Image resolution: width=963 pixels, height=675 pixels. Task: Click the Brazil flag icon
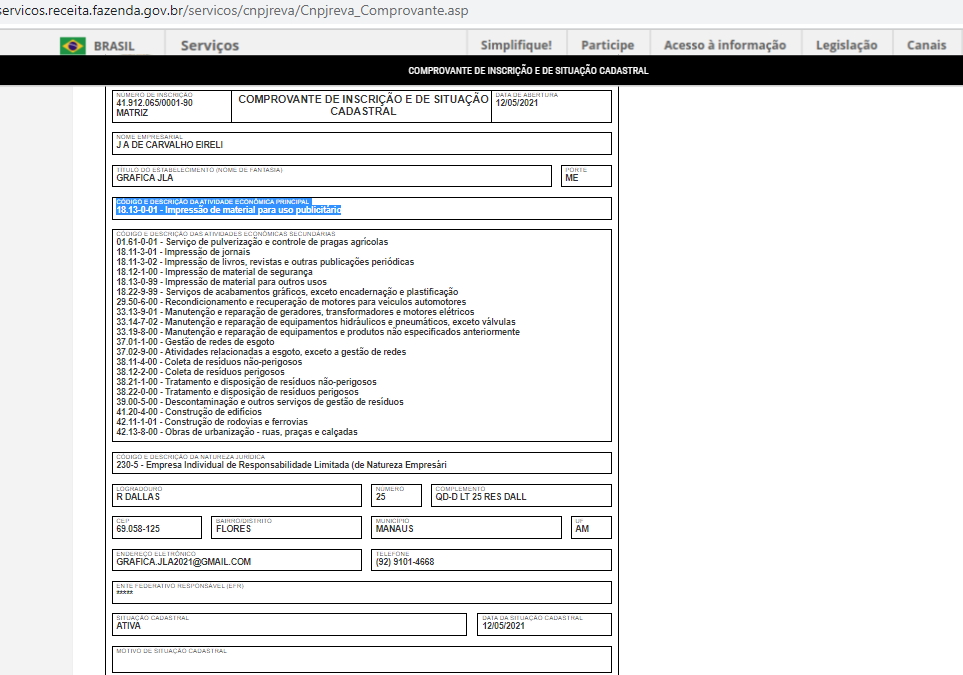(x=72, y=45)
